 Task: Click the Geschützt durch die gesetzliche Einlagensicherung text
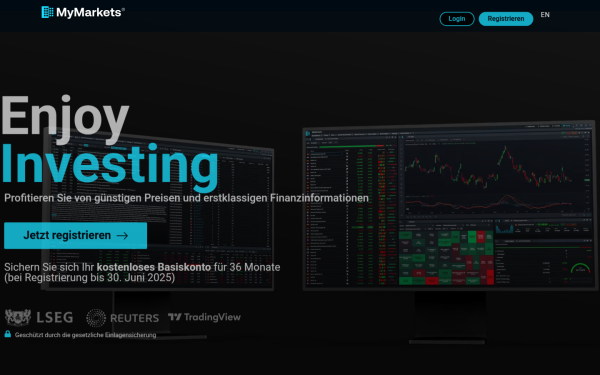point(85,335)
